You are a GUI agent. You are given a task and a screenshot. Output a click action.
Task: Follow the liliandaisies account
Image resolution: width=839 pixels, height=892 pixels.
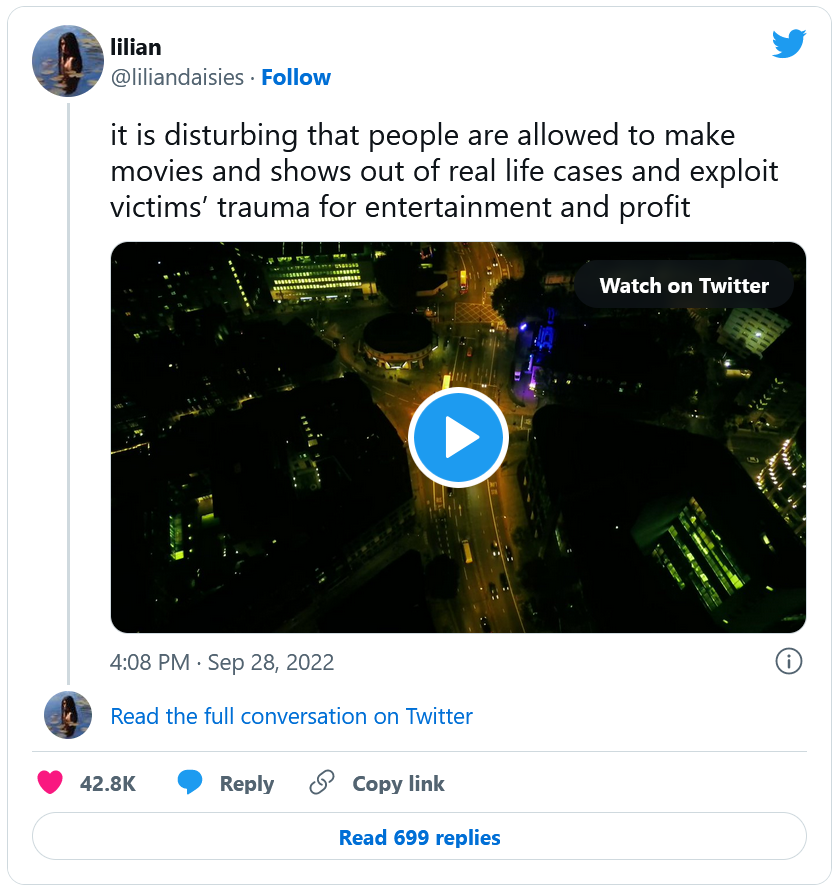(x=296, y=78)
